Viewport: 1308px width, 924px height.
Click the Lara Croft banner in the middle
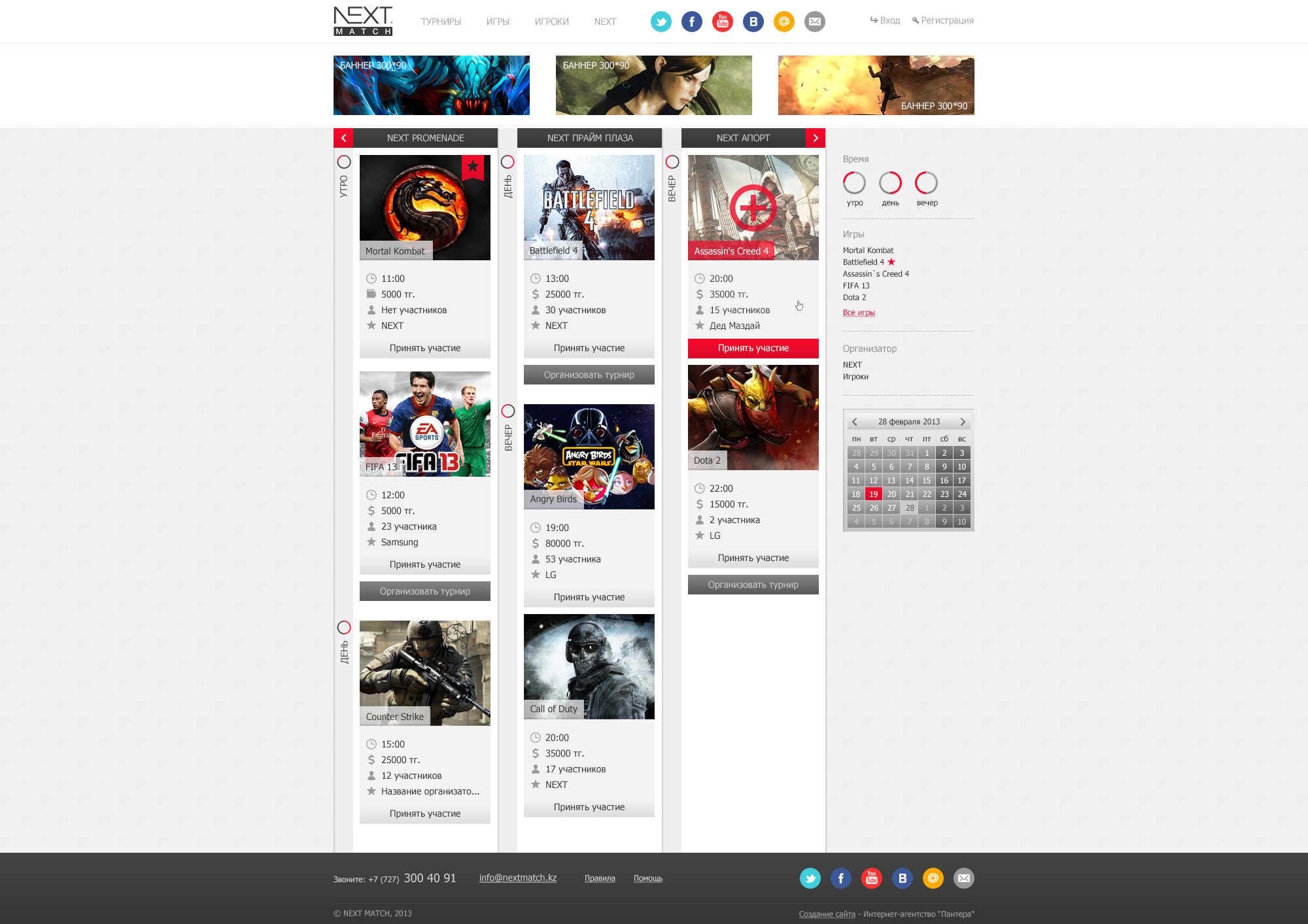point(654,85)
